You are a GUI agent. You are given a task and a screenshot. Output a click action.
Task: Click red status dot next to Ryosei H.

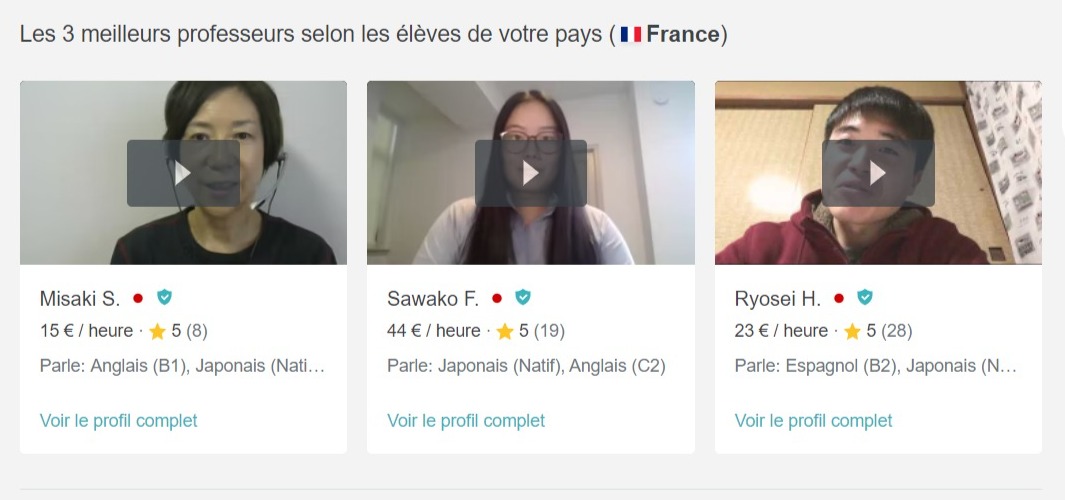(x=839, y=298)
